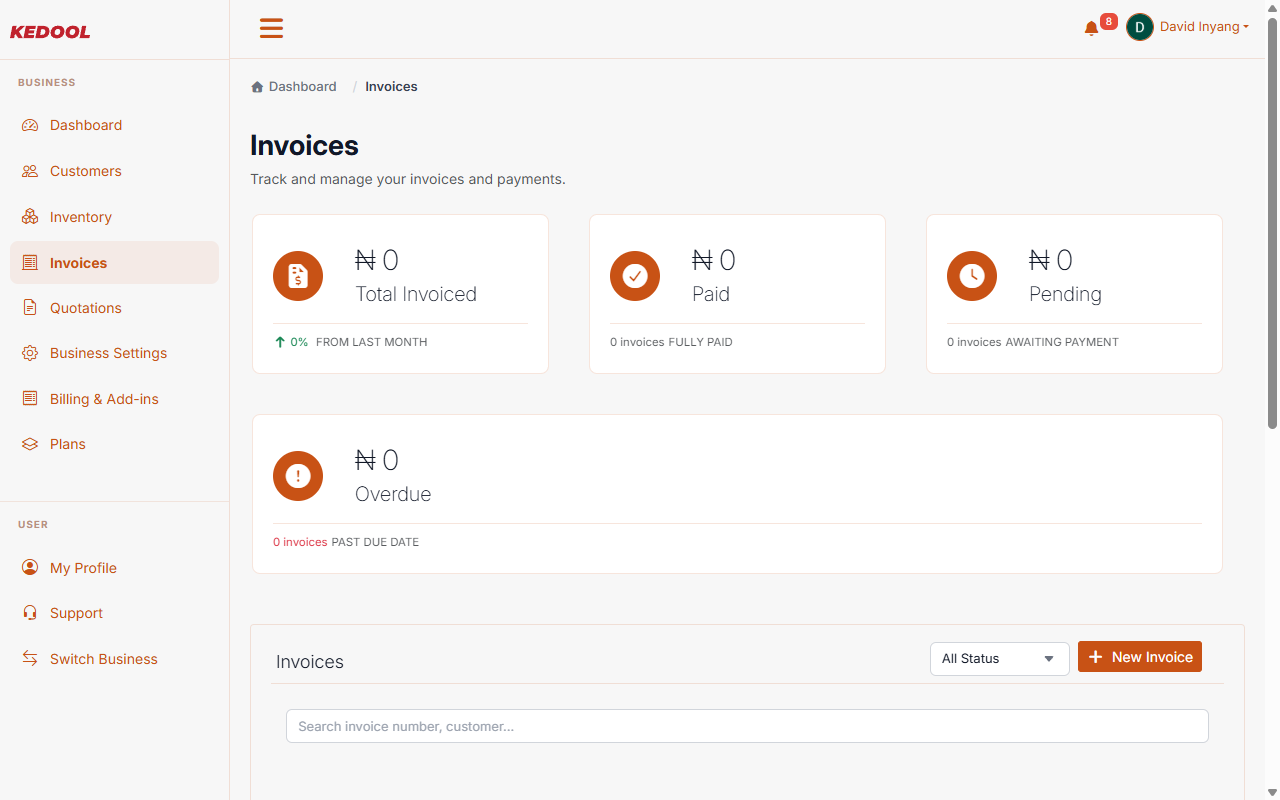
Task: Click the Quotations document icon
Action: [30, 308]
